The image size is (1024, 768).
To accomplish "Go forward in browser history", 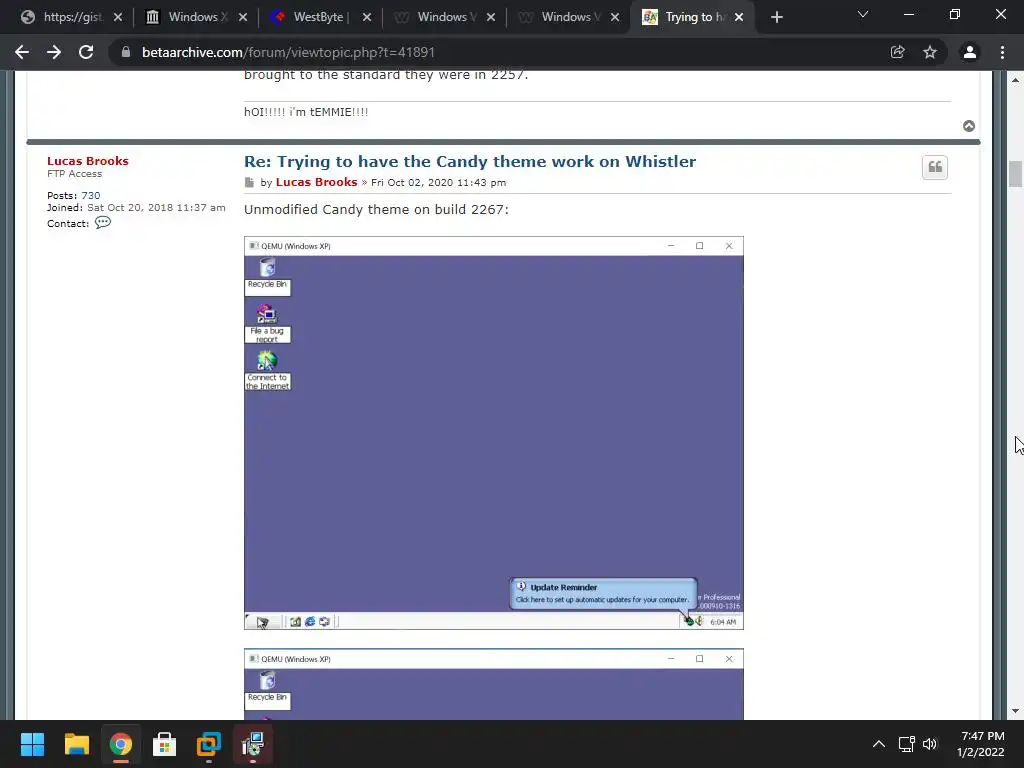I will (x=54, y=52).
